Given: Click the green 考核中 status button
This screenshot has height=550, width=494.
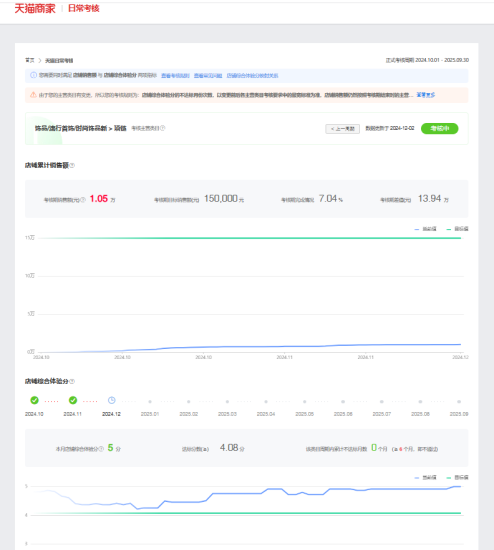Looking at the screenshot, I should 440,128.
